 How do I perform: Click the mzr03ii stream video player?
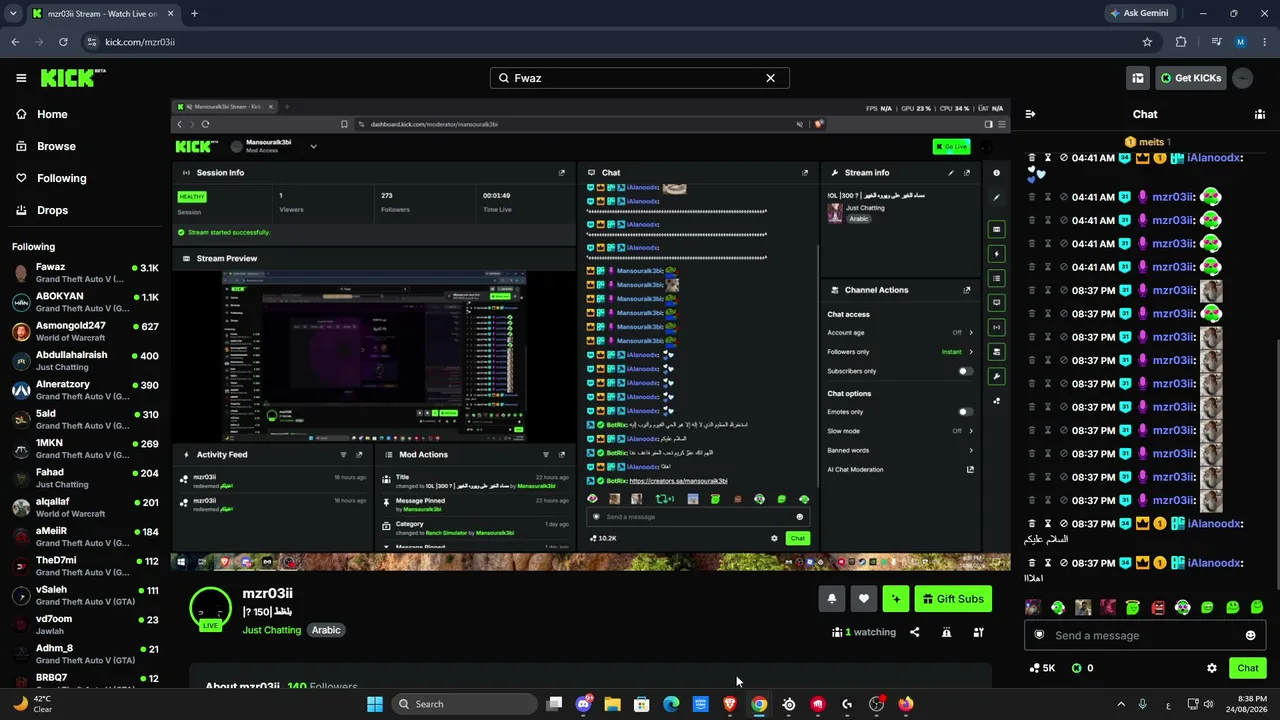(590, 335)
